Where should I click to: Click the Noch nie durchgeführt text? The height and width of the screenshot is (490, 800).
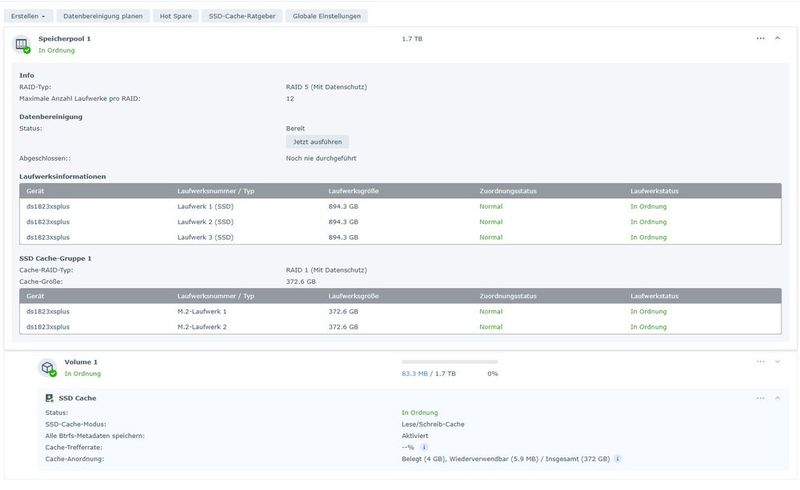pyautogui.click(x=321, y=158)
